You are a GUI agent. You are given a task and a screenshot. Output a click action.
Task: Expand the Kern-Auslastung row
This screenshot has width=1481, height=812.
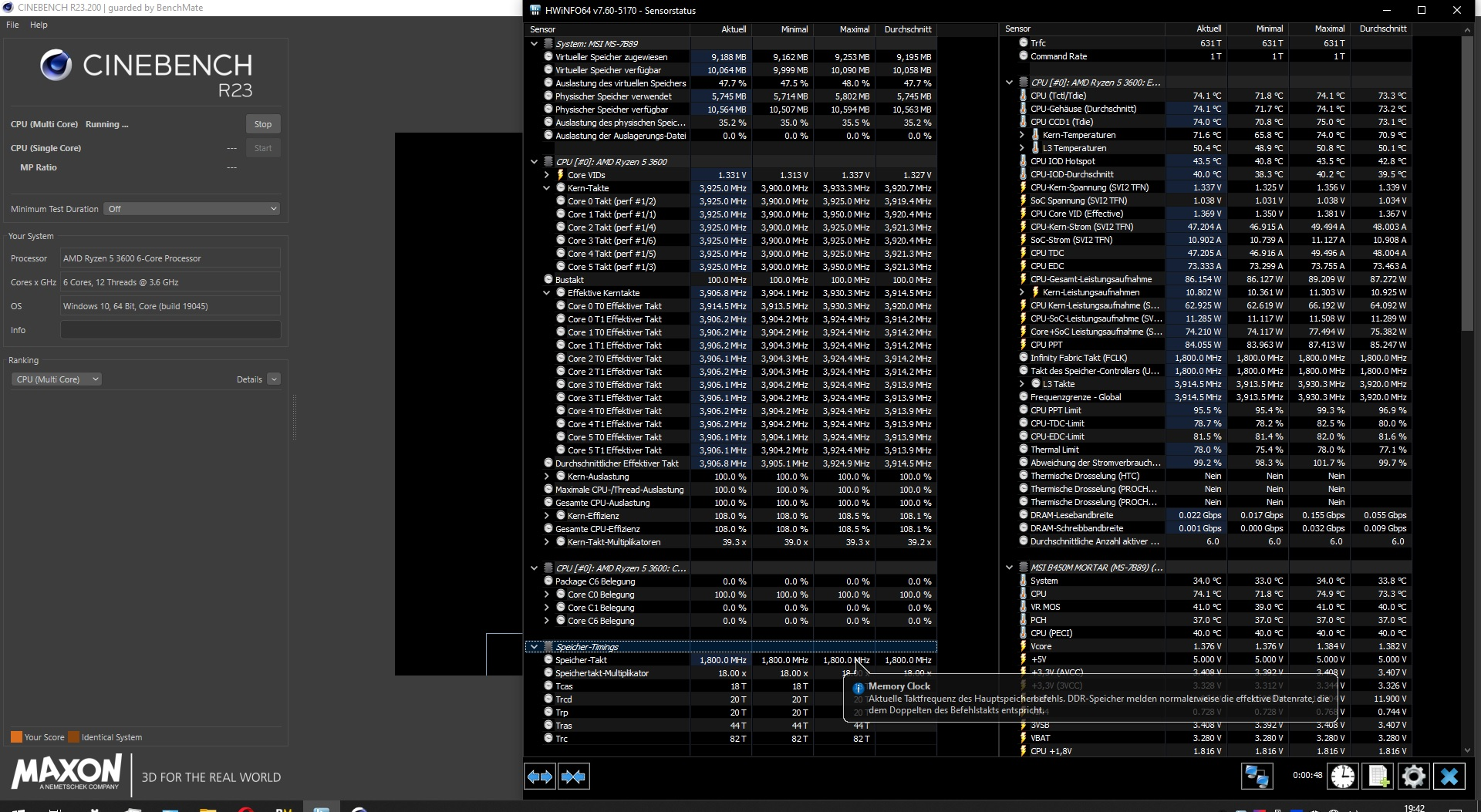click(x=546, y=477)
